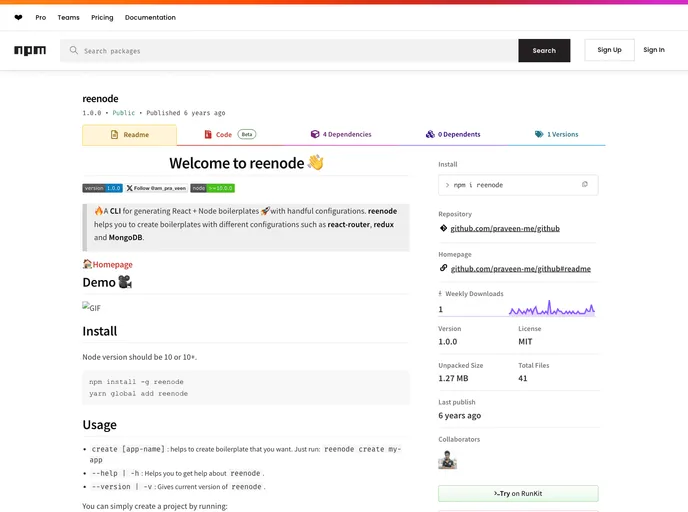The image size is (688, 512).
Task: Click the weekly downloads sparkline chart
Action: [552, 308]
